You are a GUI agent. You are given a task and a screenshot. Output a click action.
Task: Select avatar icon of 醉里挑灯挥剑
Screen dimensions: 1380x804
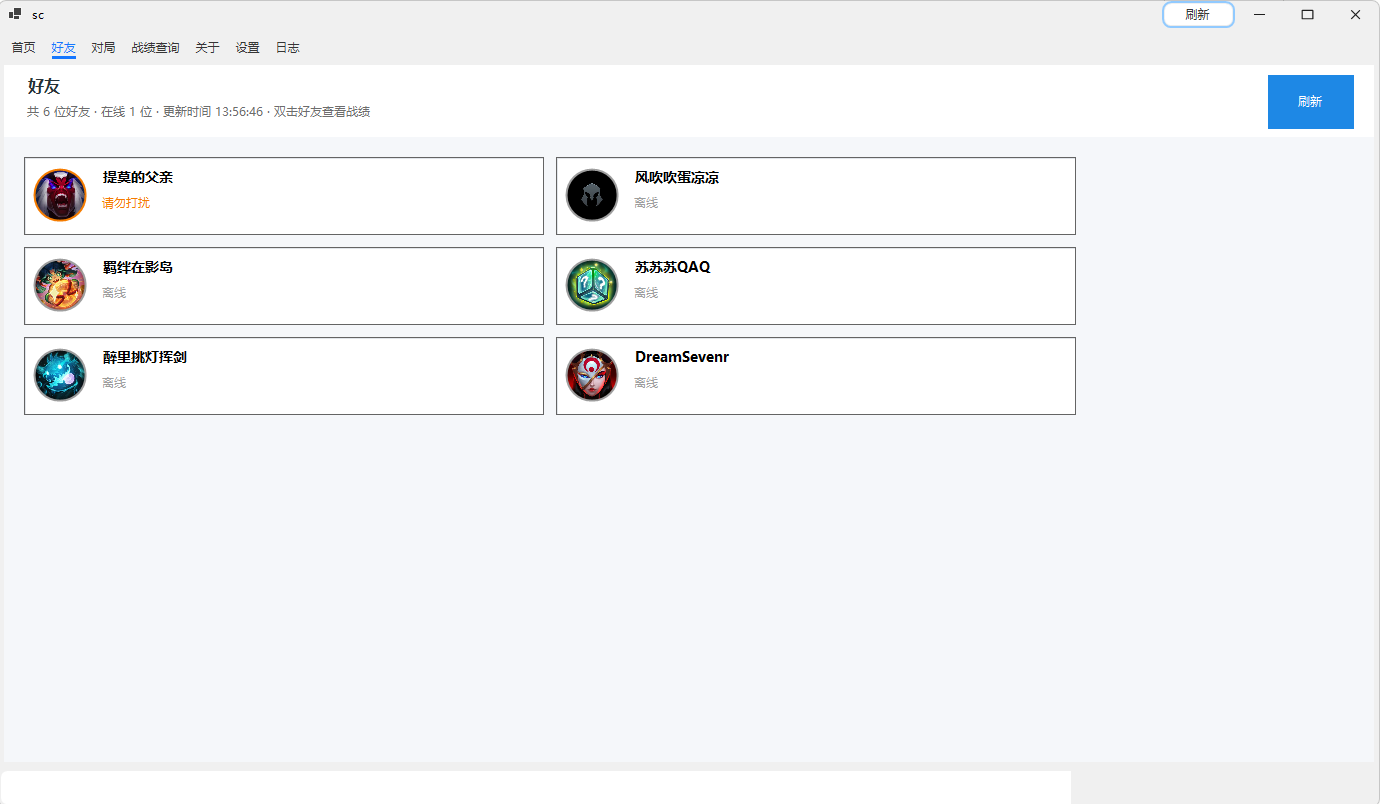tap(60, 375)
